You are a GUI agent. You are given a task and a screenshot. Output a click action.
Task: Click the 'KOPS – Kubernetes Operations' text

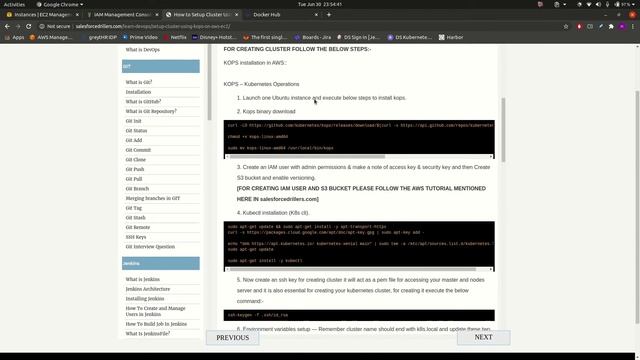[261, 84]
